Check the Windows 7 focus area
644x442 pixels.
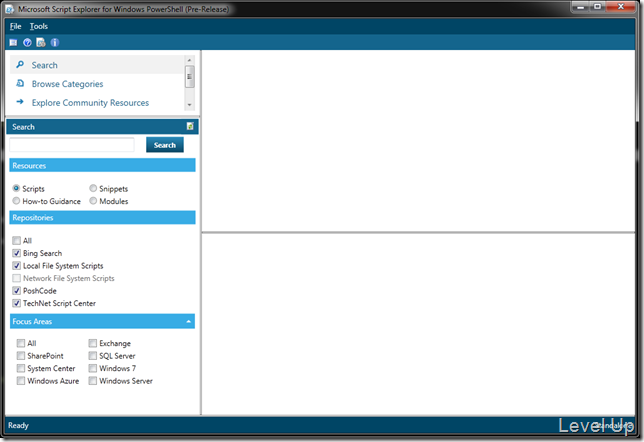pos(93,368)
